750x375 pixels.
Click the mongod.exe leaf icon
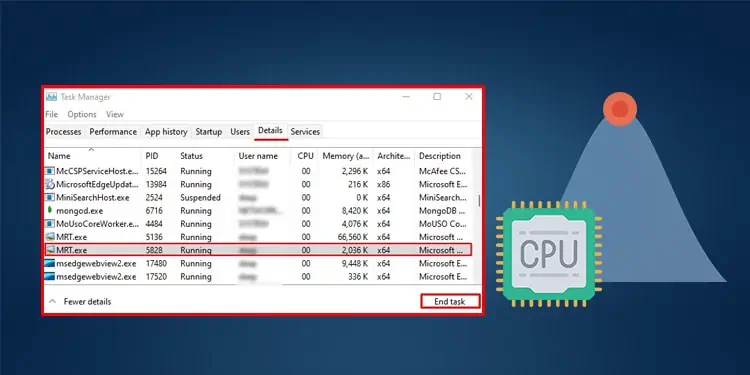(50, 210)
